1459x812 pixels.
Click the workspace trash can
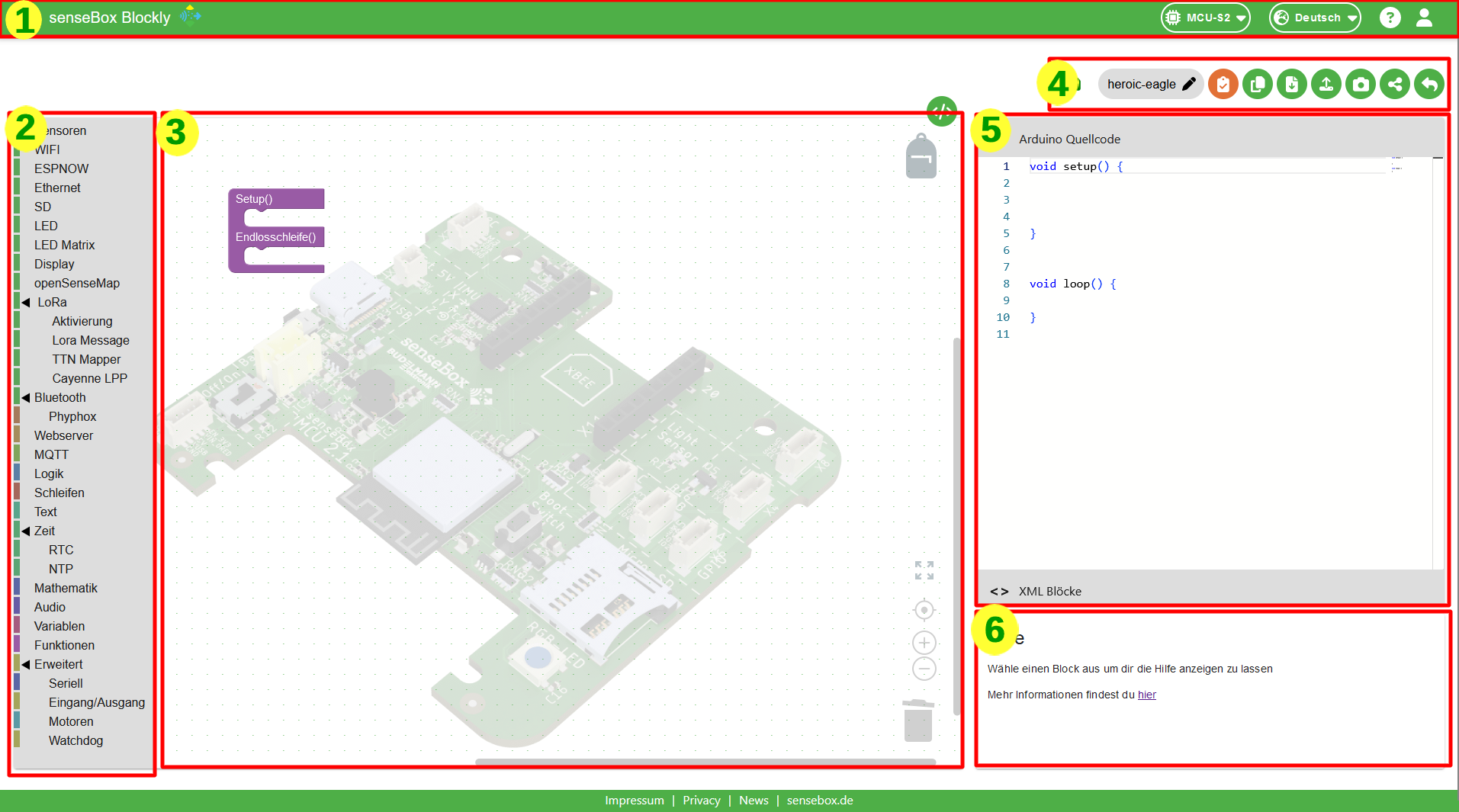click(x=918, y=721)
